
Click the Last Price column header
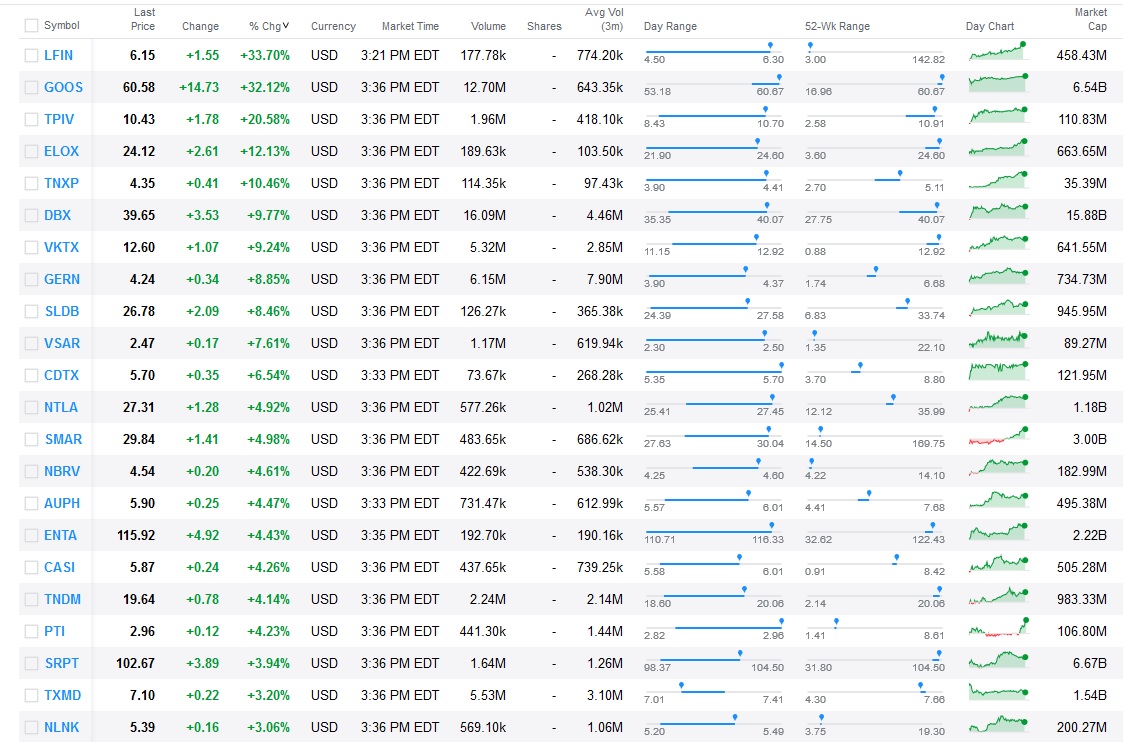coord(143,19)
